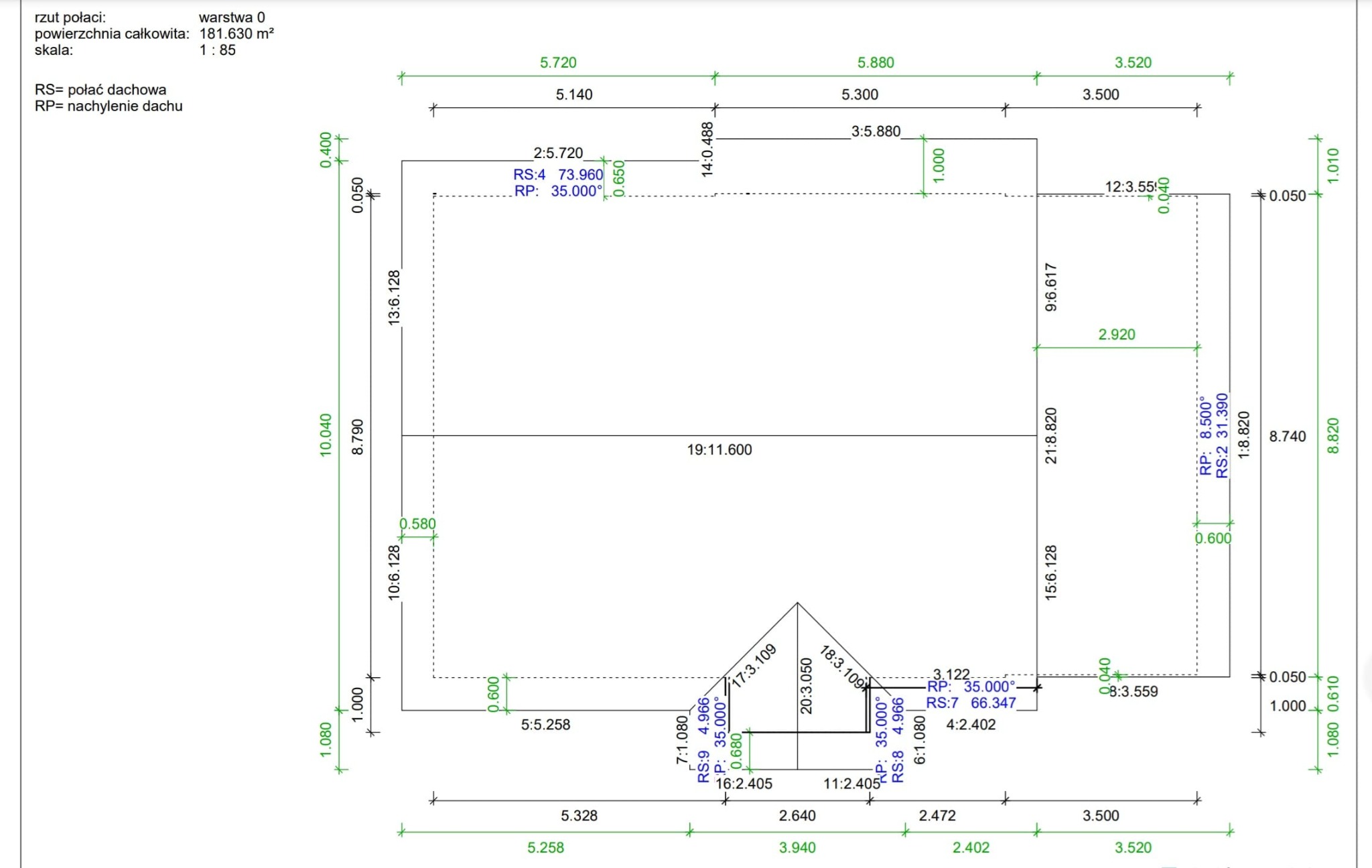This screenshot has height=868, width=1372.
Task: Click the total area value 181.630 m²
Action: [x=236, y=33]
